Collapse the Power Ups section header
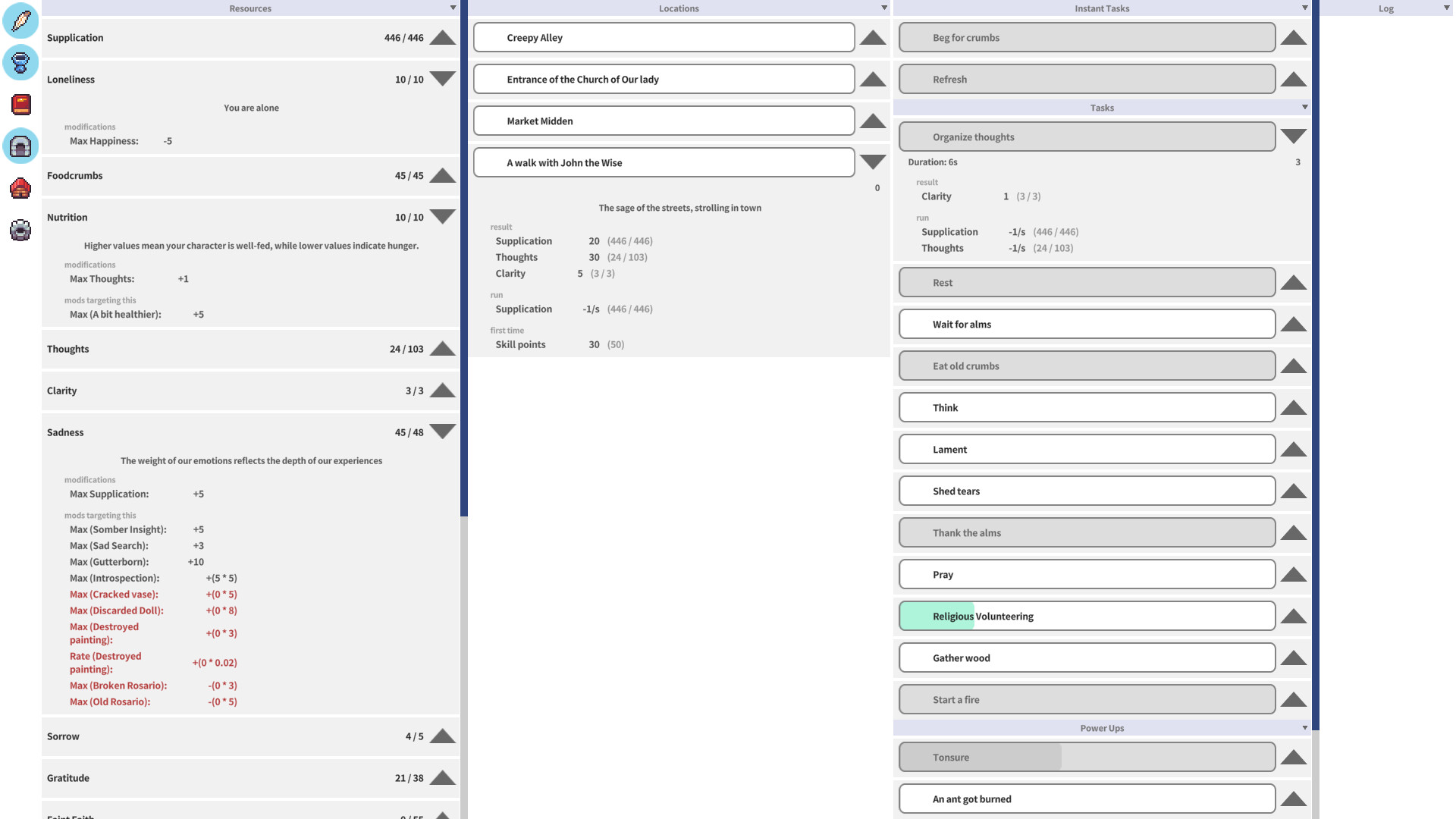This screenshot has width=1456, height=819. tap(1305, 727)
